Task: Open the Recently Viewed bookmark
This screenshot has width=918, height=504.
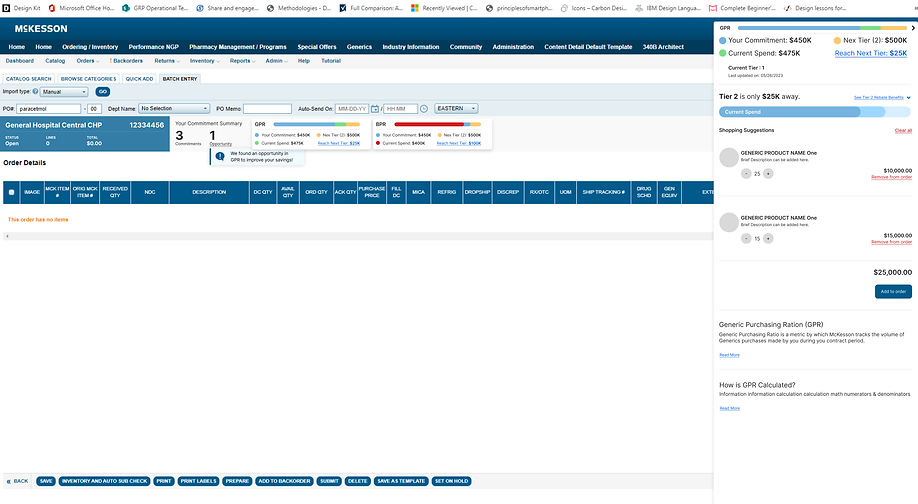Action: (x=444, y=8)
